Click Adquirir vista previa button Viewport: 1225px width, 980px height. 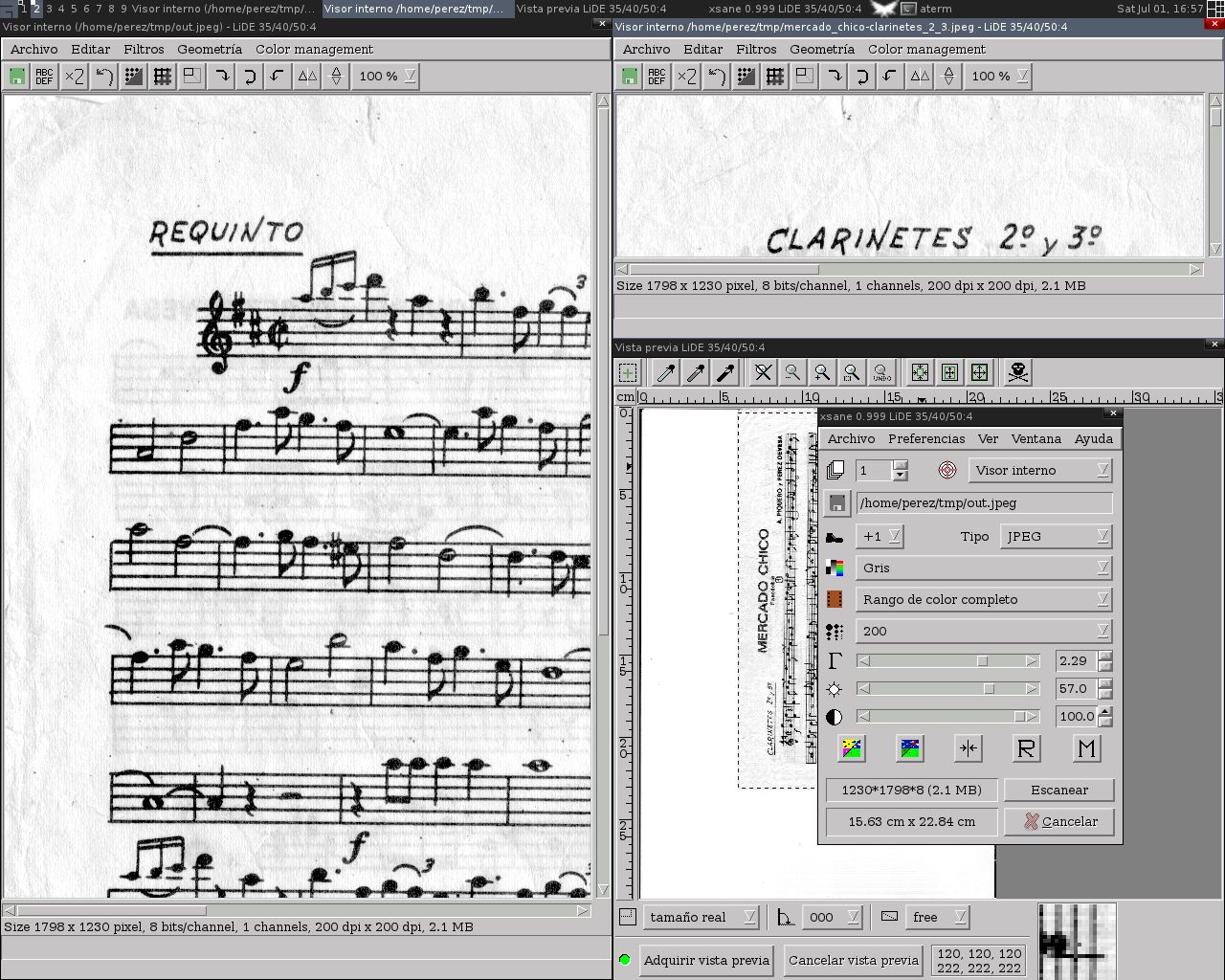point(706,960)
